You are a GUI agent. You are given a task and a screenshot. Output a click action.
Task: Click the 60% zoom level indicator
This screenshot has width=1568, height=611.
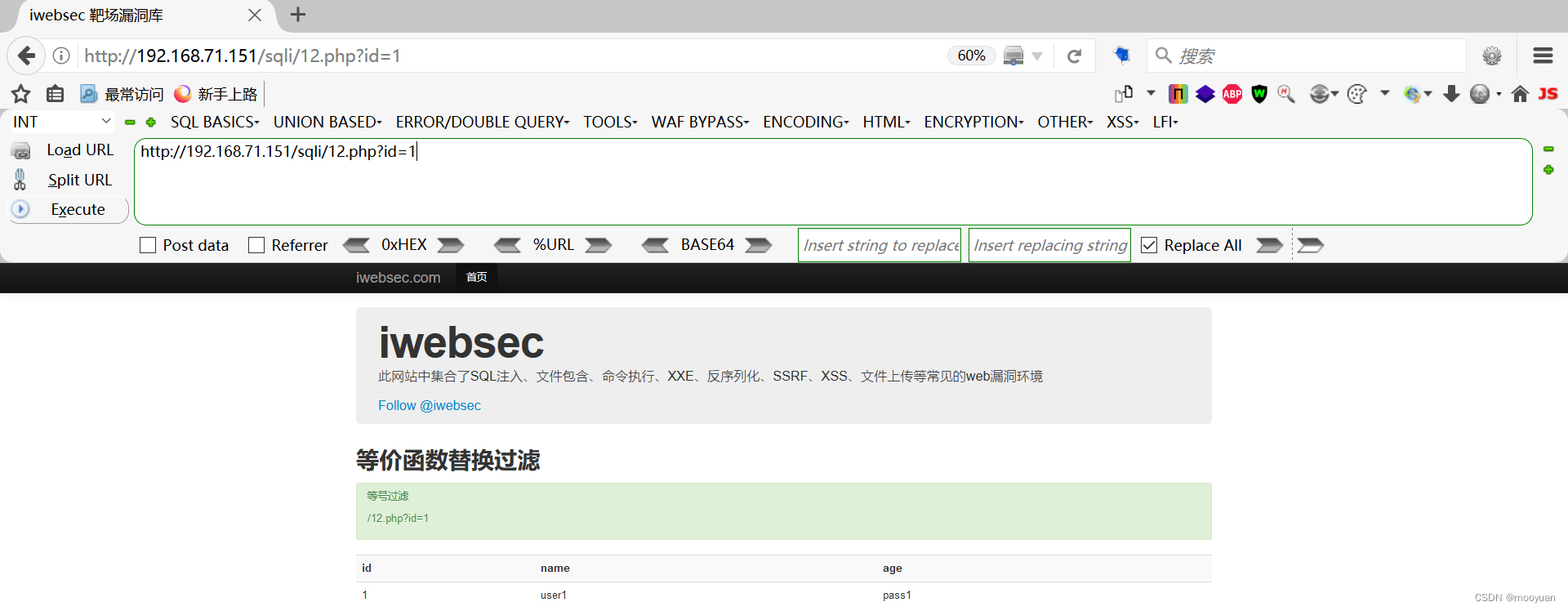(x=971, y=56)
